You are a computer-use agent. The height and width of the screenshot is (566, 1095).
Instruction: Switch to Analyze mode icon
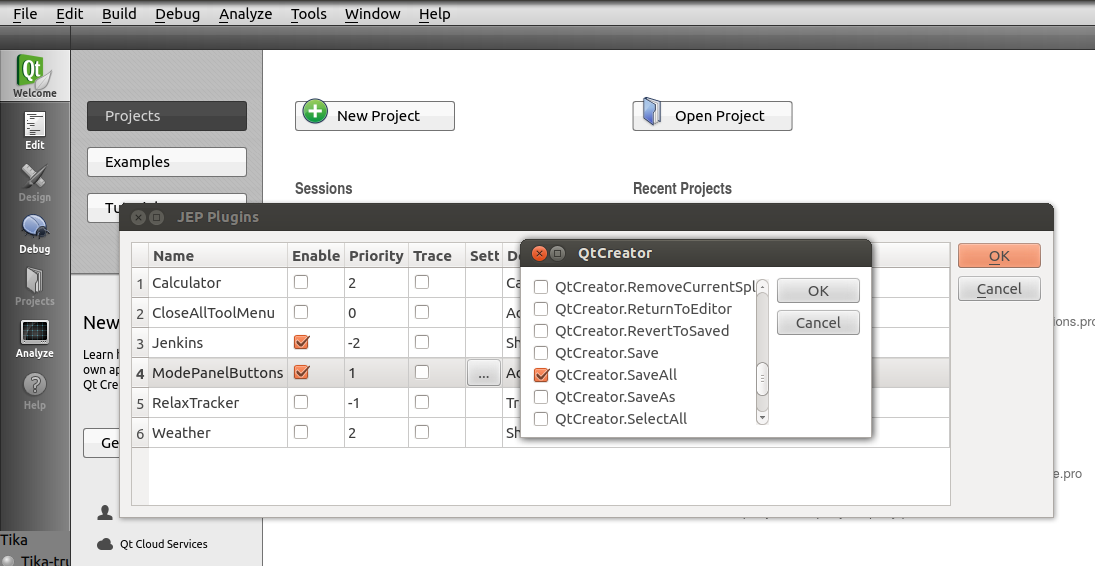[34, 333]
